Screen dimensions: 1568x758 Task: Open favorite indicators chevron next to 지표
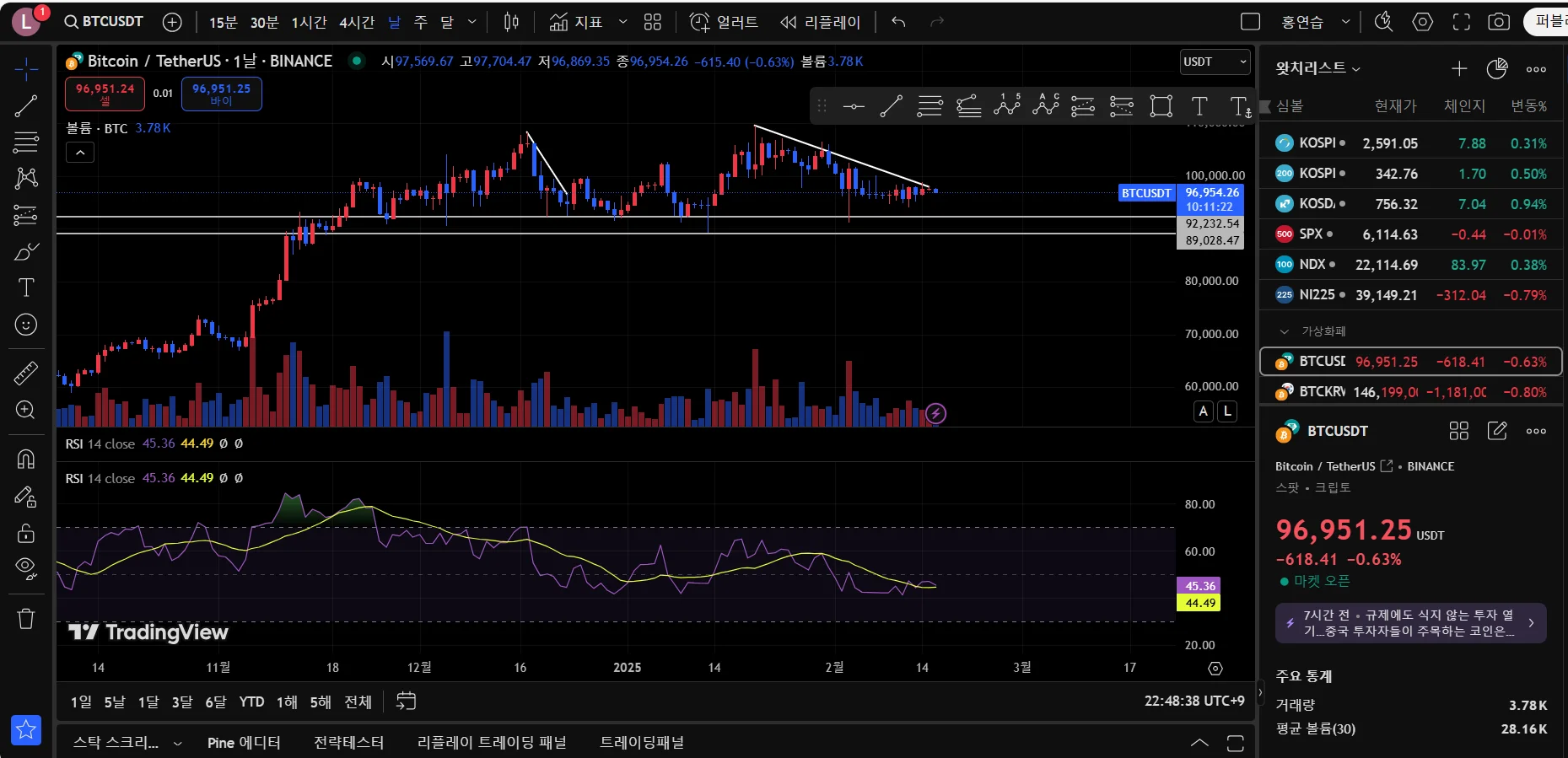[x=622, y=22]
